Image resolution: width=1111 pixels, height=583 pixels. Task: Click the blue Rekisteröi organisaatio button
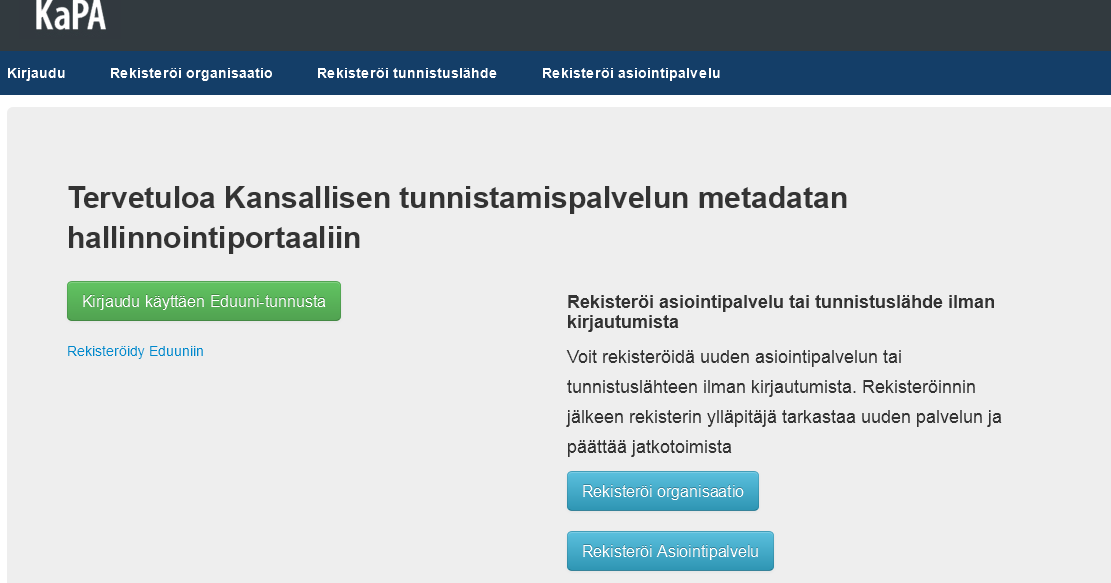pyautogui.click(x=662, y=491)
